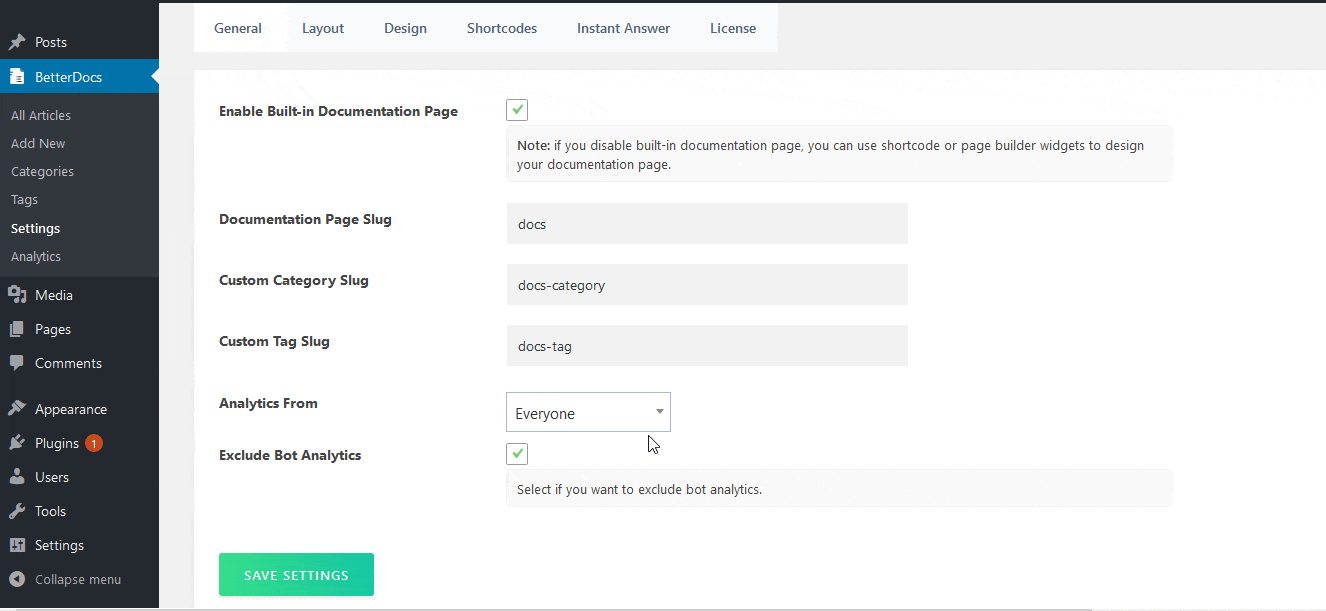Click the BetterDocs document icon
The width and height of the screenshot is (1326, 611).
coord(17,77)
